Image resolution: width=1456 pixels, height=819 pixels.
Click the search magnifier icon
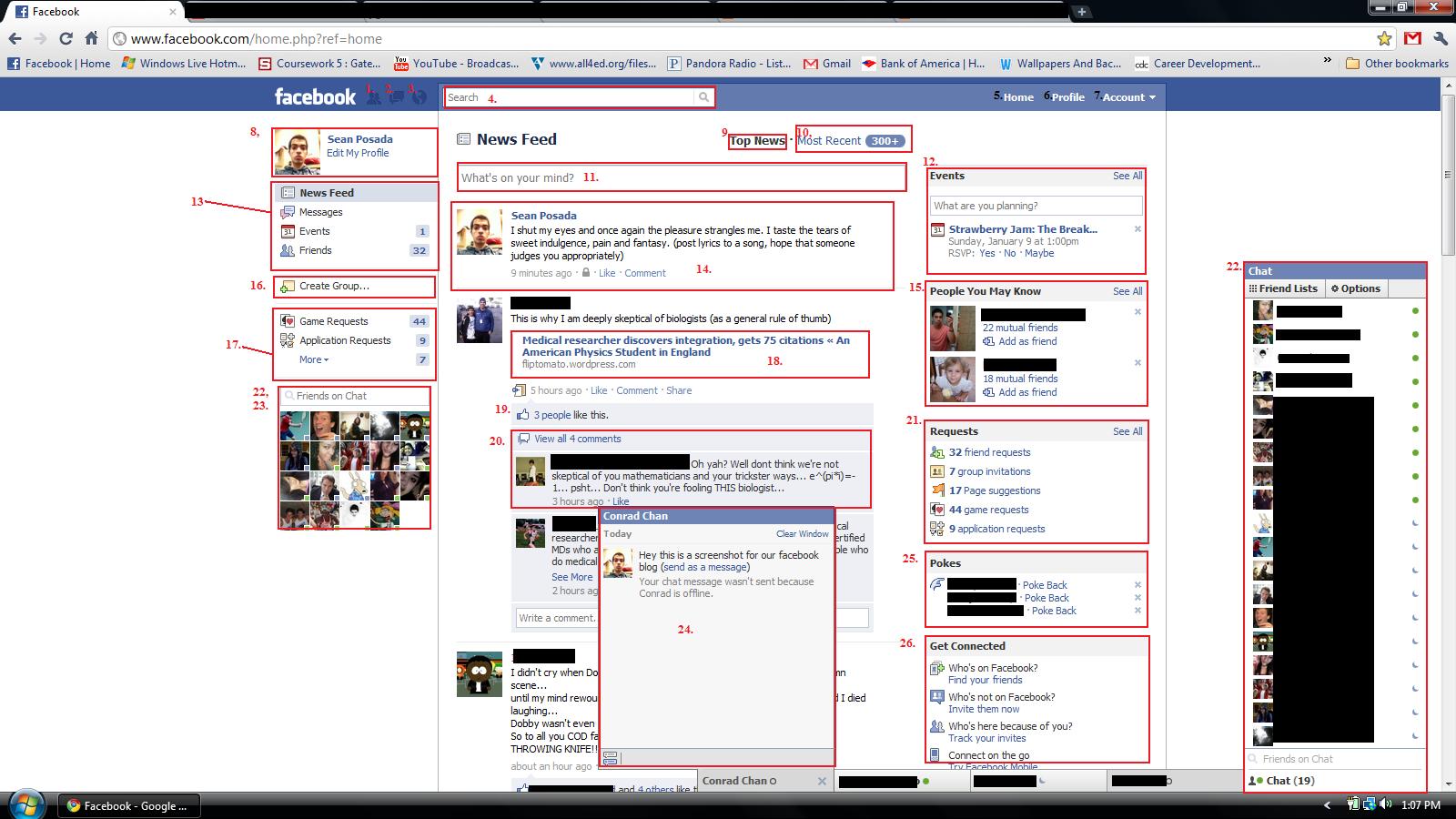click(x=703, y=97)
